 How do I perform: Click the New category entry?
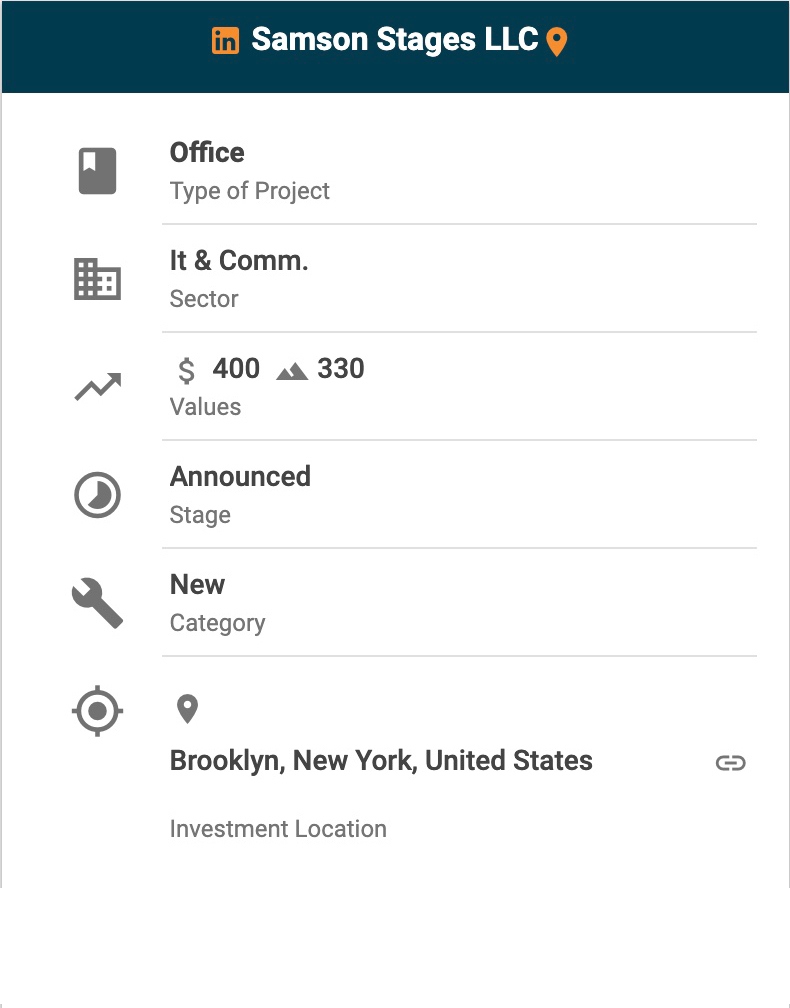[198, 585]
